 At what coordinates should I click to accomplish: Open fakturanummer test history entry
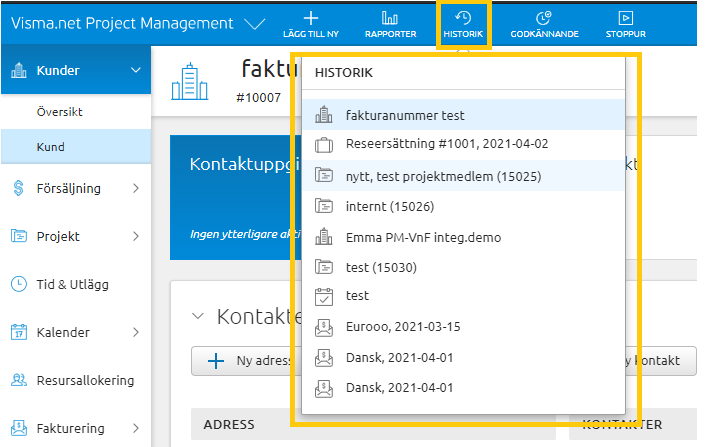[463, 115]
